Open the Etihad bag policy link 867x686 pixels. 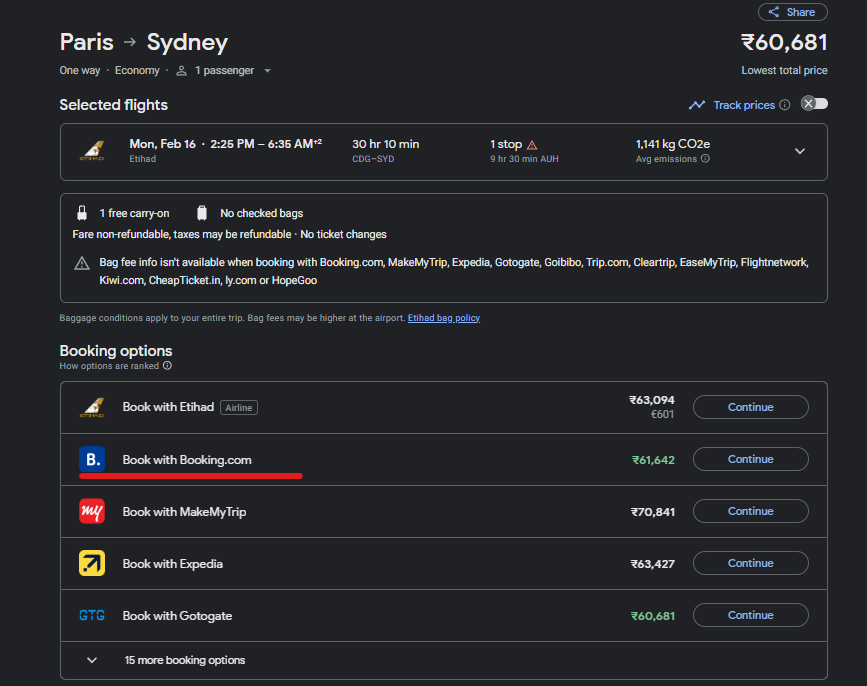coord(443,318)
